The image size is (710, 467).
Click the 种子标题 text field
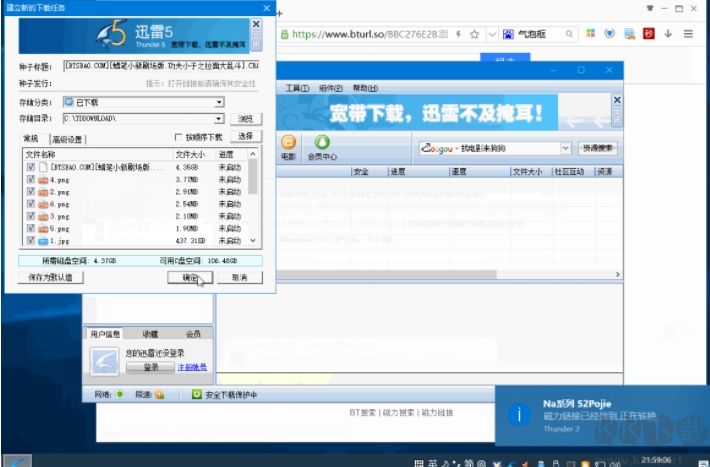(x=161, y=66)
